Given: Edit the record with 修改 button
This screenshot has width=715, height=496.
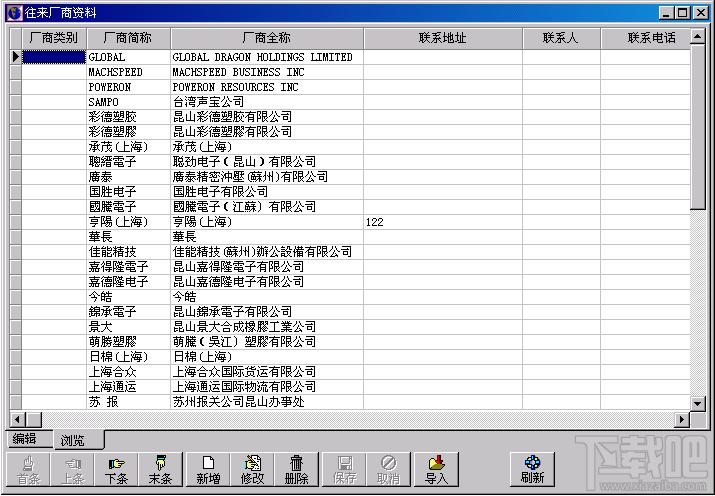Looking at the screenshot, I should tap(252, 470).
